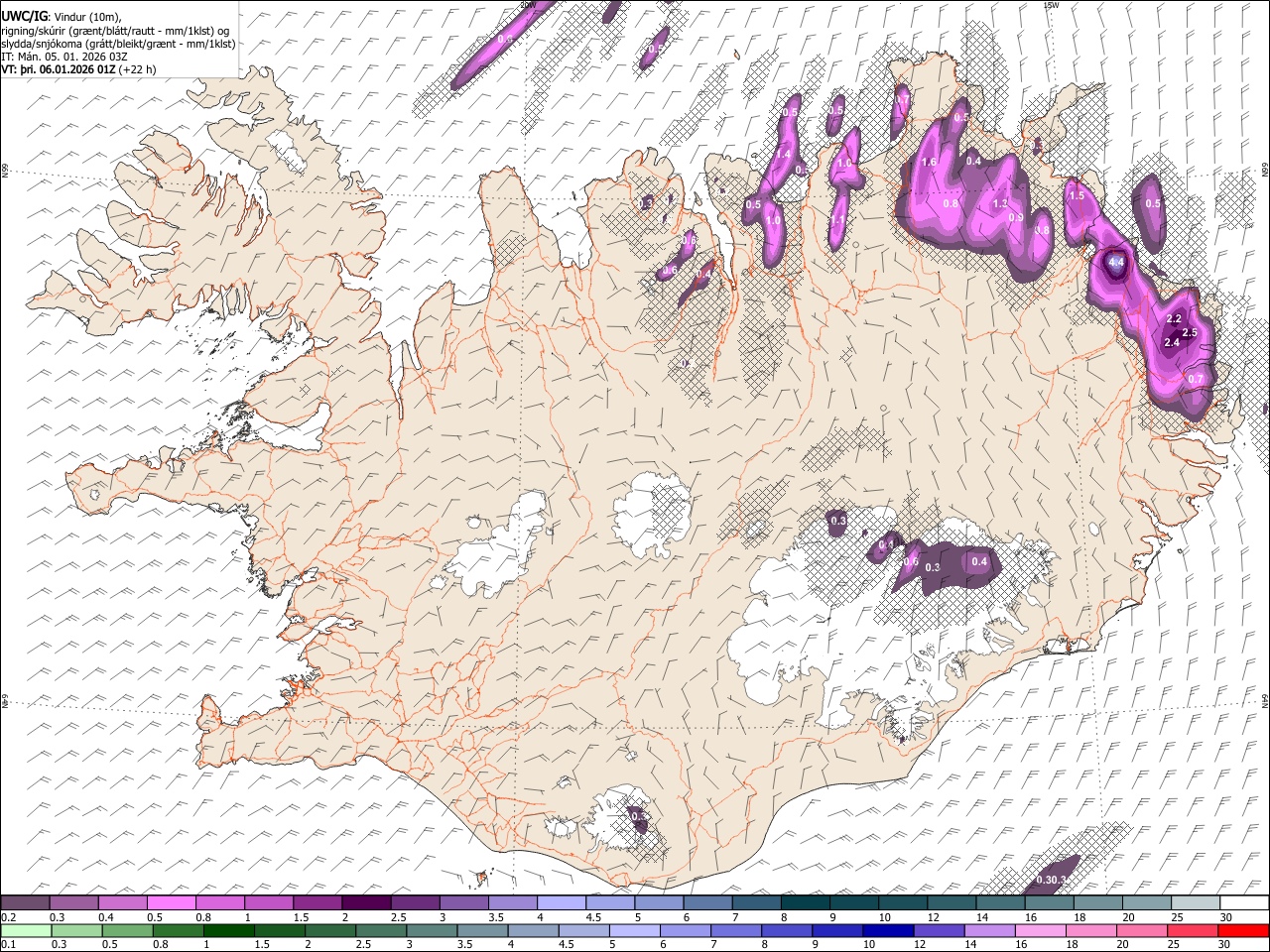Image resolution: width=1270 pixels, height=952 pixels.
Task: Select the 2.5 swatch in the lower color scale
Action: 381,930
